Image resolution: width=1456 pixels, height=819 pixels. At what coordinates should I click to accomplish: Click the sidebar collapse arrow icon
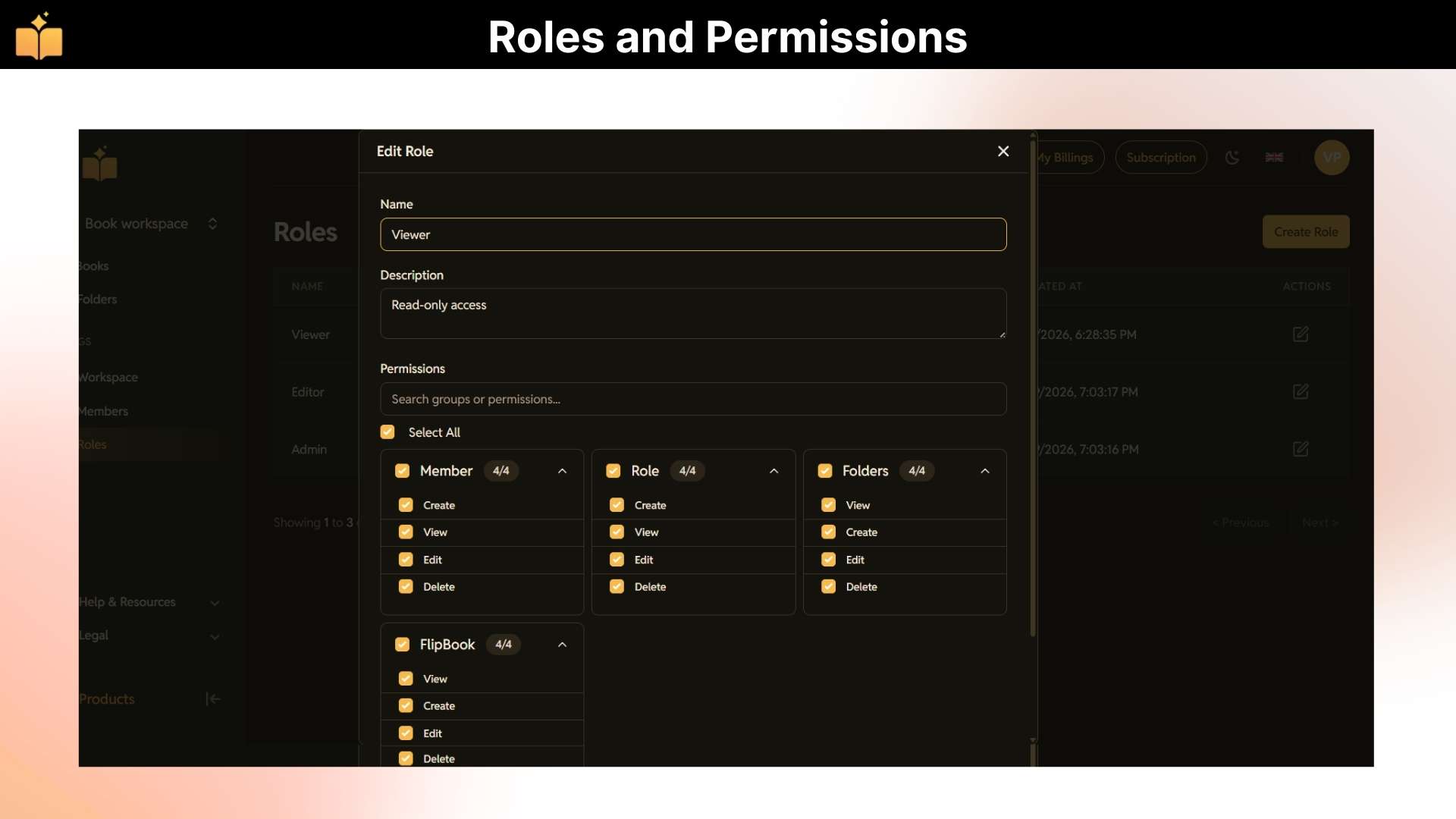point(213,699)
